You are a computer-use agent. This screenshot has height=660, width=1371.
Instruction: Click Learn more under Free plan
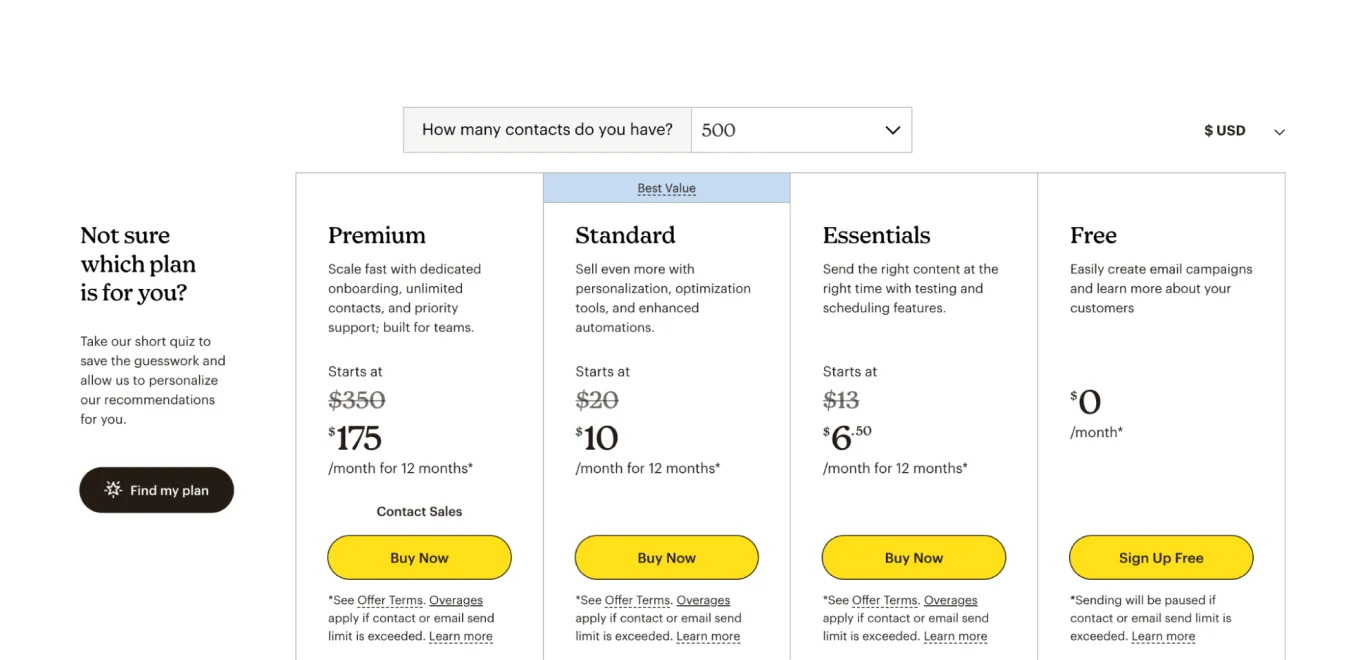1163,636
